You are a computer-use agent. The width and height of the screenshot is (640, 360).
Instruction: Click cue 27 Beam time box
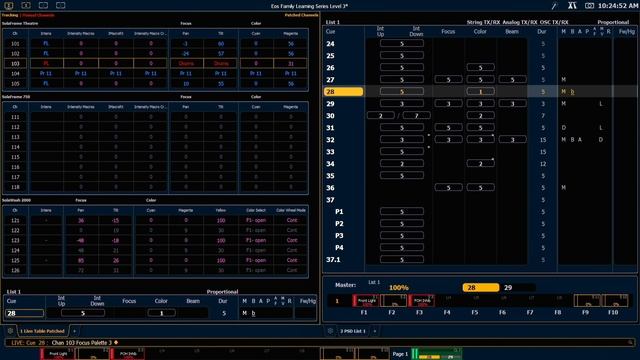tap(512, 80)
